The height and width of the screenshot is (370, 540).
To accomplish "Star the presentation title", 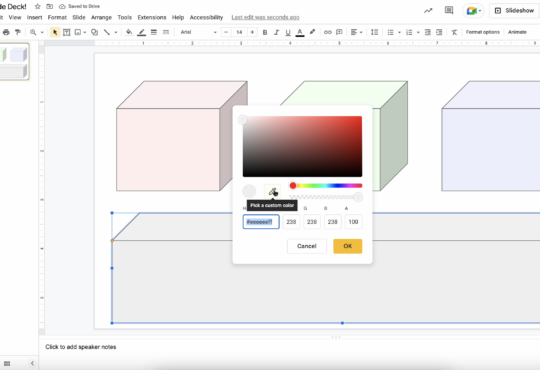I will pos(38,7).
